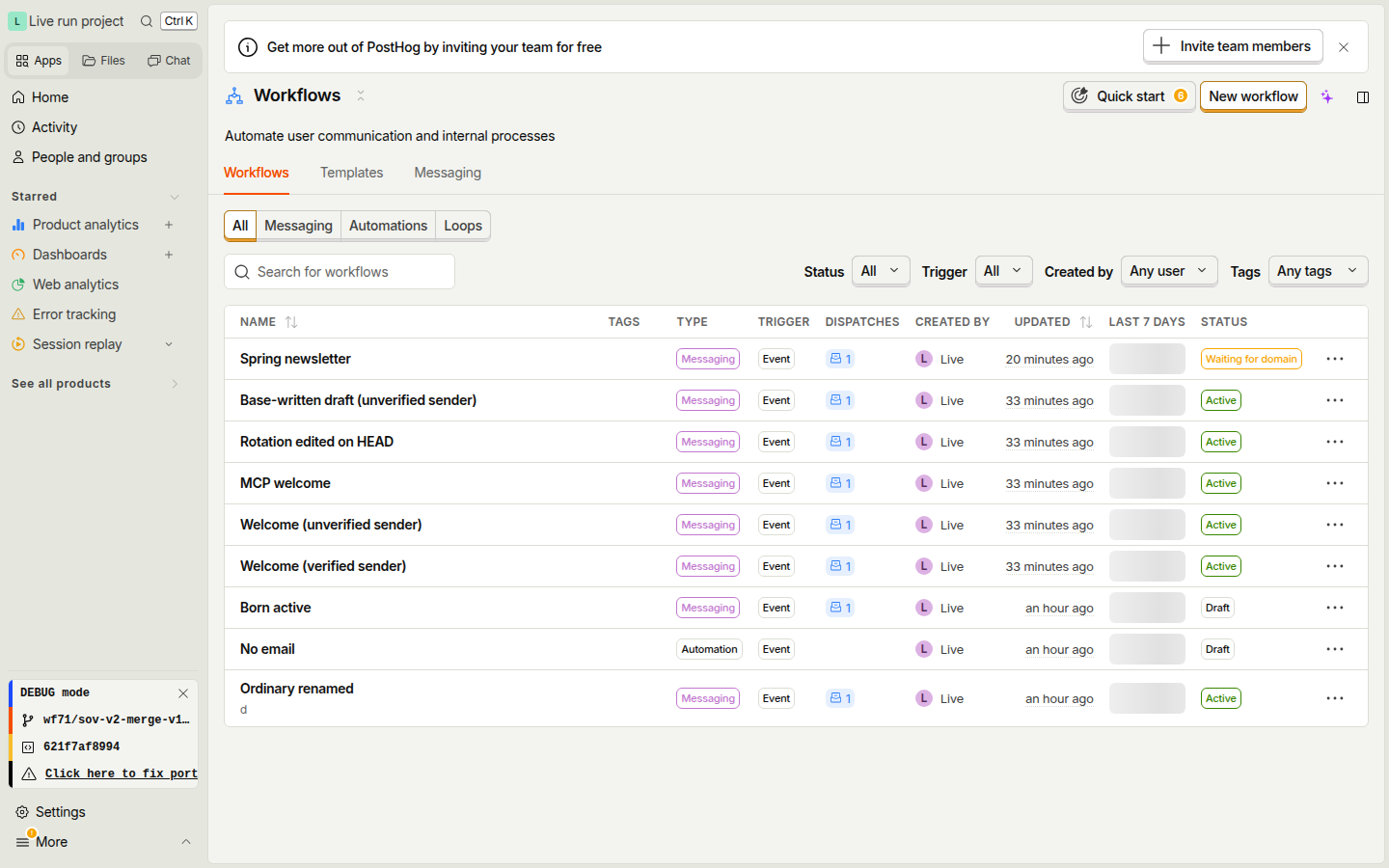This screenshot has width=1389, height=868.
Task: Open Settings from sidebar bottom
Action: pyautogui.click(x=60, y=812)
